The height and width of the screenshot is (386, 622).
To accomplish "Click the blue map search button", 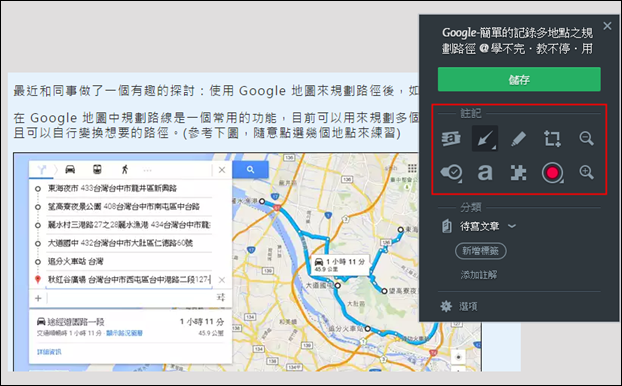I will 250,169.
